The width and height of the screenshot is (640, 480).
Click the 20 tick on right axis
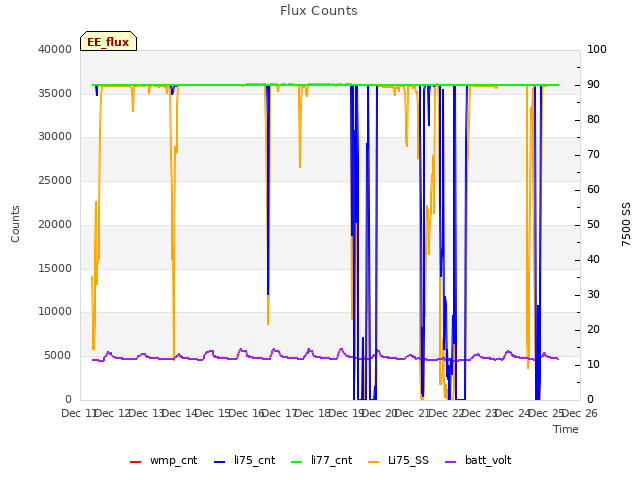point(593,329)
